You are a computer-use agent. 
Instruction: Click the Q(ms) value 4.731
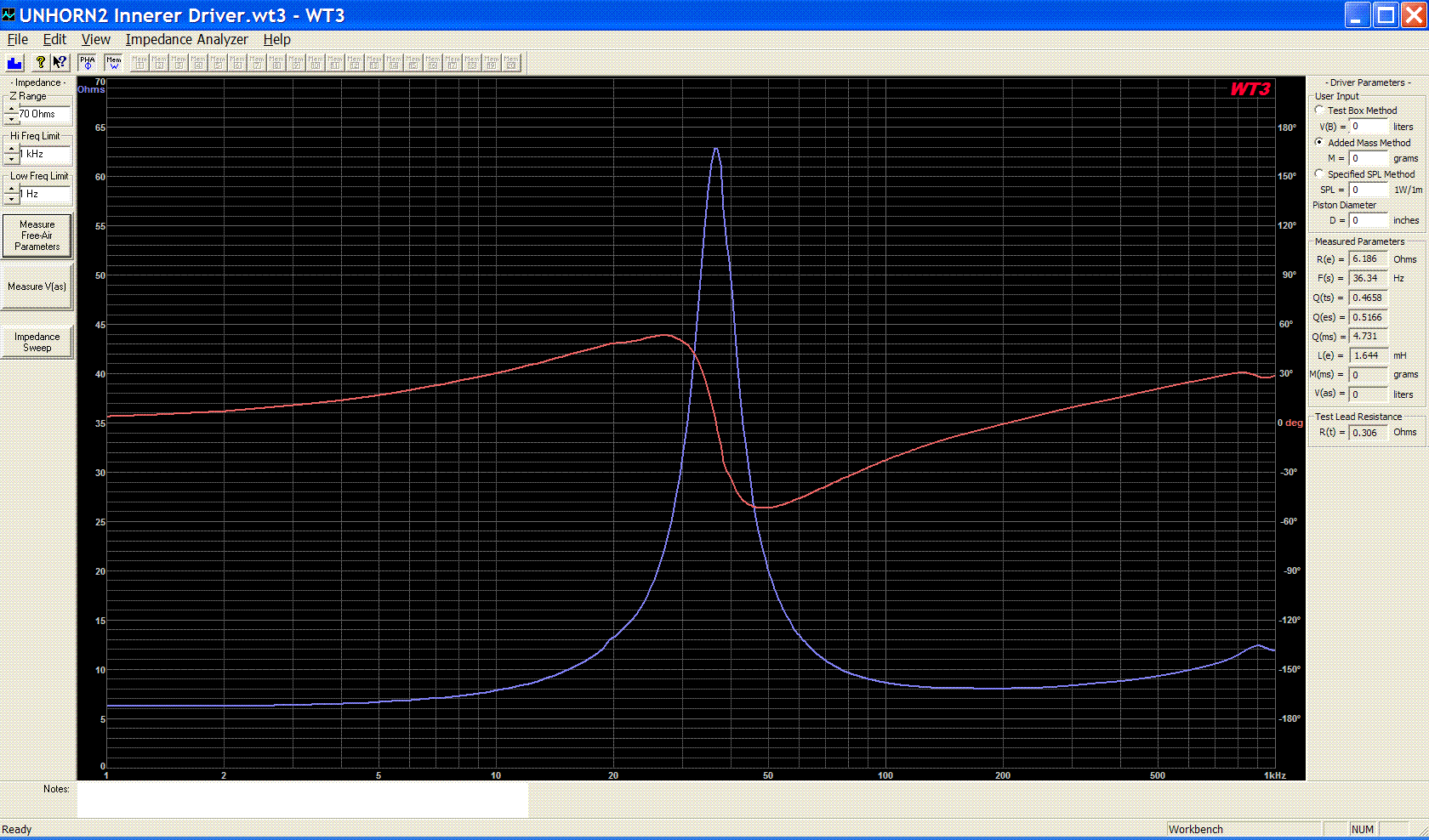click(x=1369, y=336)
